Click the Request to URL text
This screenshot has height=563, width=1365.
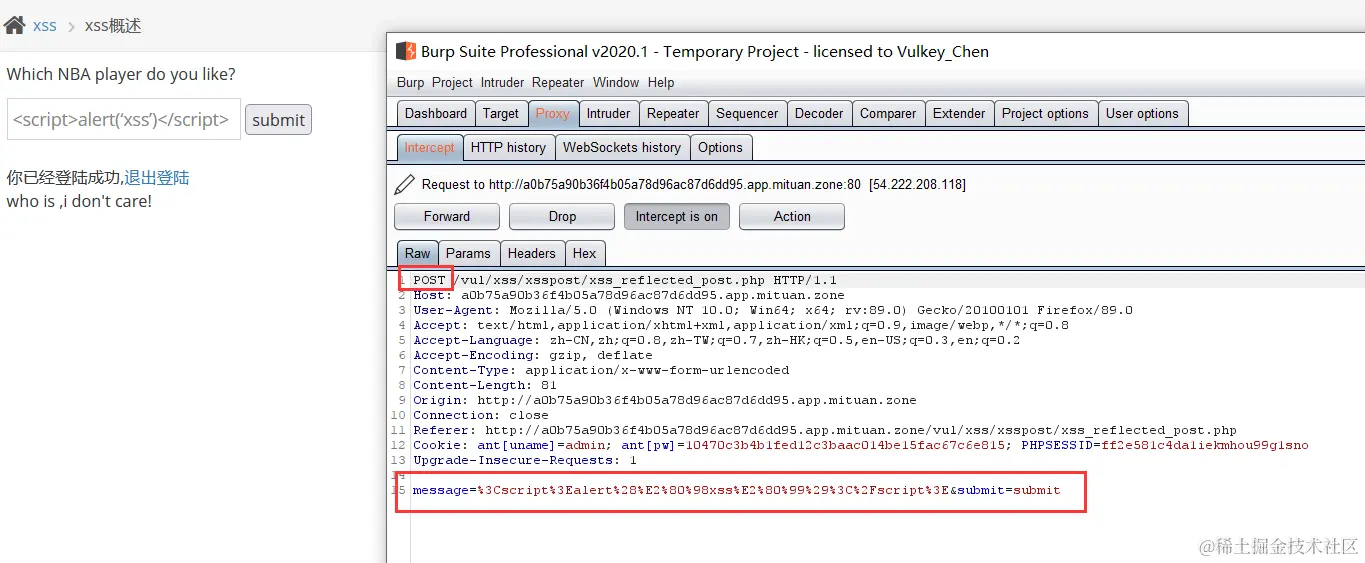(693, 185)
